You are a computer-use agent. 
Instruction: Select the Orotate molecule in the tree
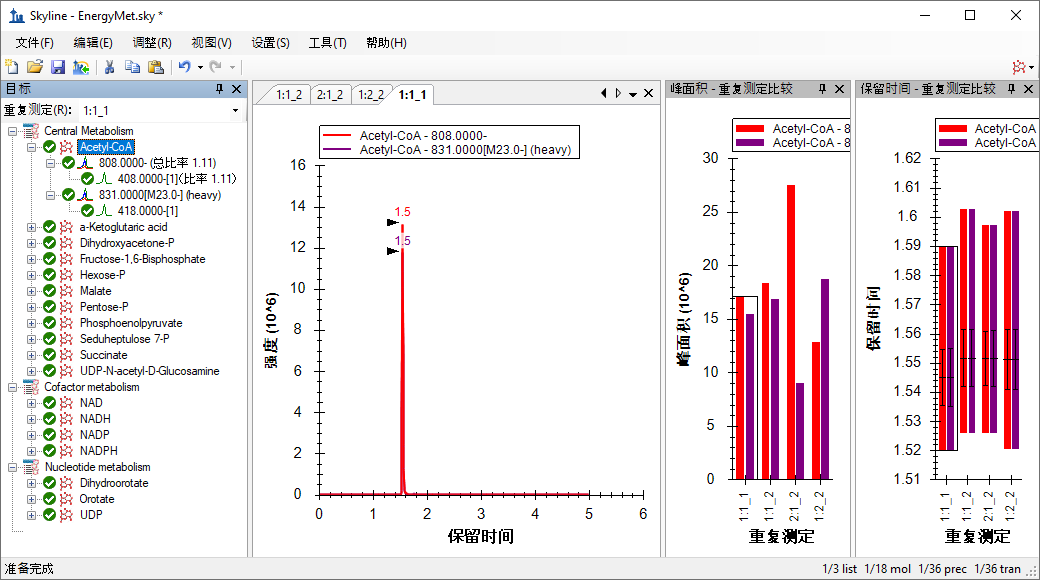point(97,499)
